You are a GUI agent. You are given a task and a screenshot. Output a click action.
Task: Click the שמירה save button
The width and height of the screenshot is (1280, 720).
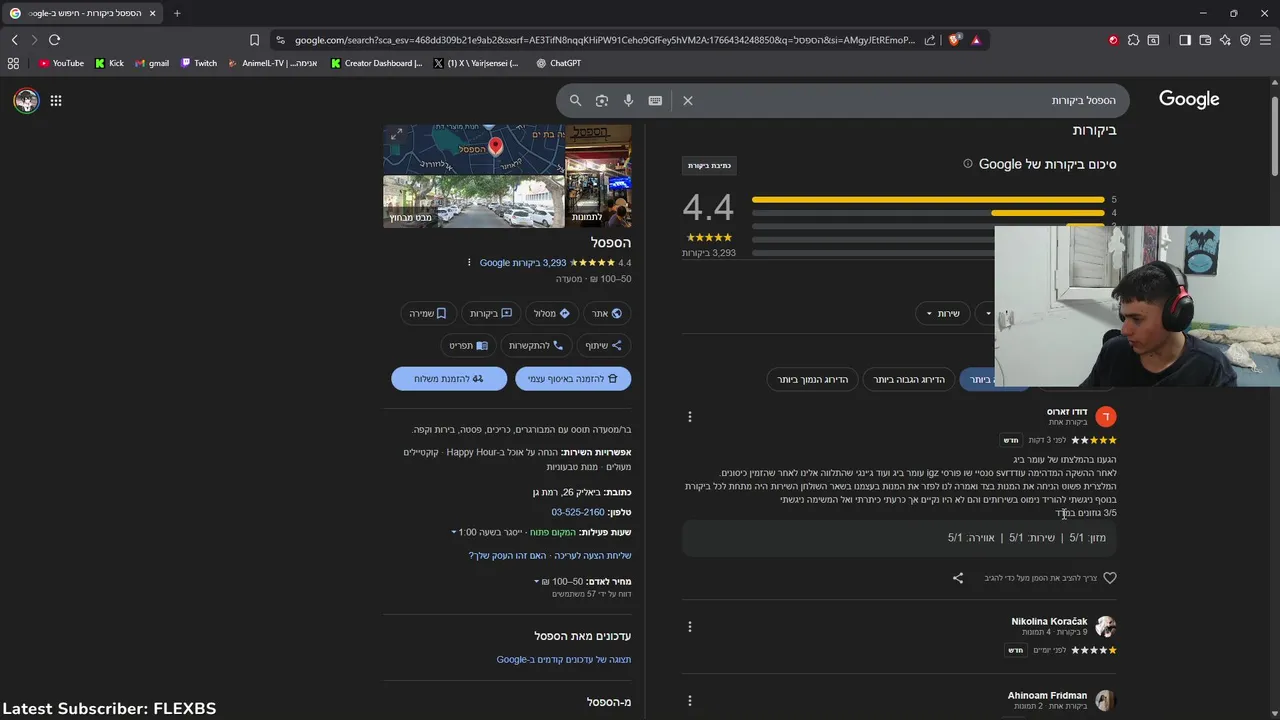428,313
